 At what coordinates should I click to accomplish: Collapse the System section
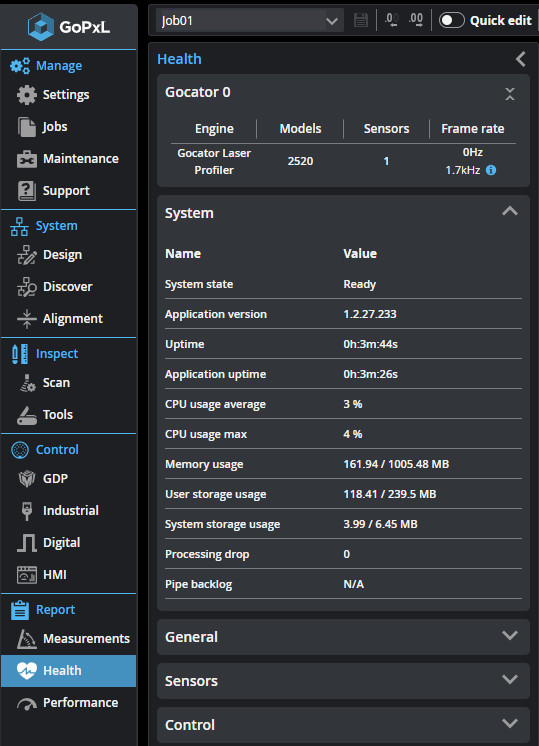pos(510,211)
